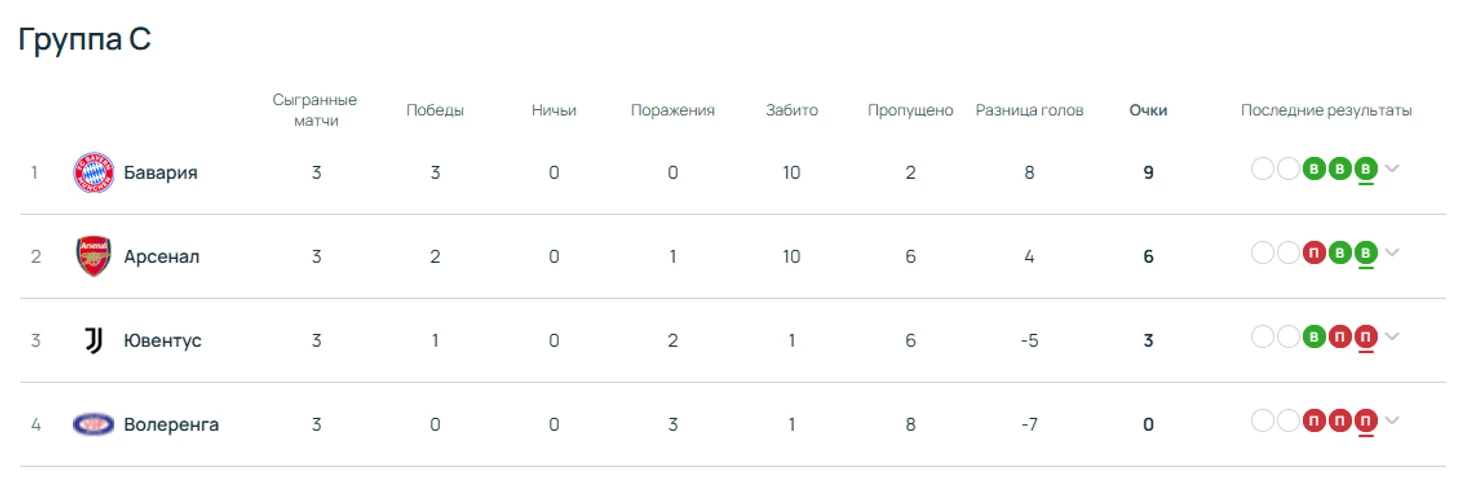Click the Arsenal club crest
The image size is (1460, 494).
94,256
